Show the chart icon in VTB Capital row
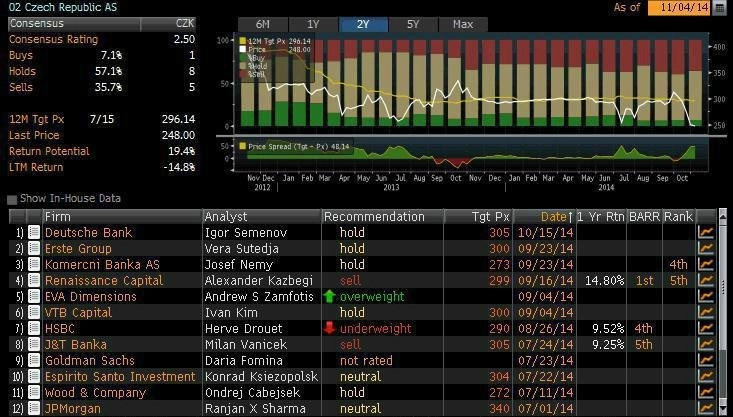Image resolution: width=733 pixels, height=417 pixels. click(x=706, y=312)
